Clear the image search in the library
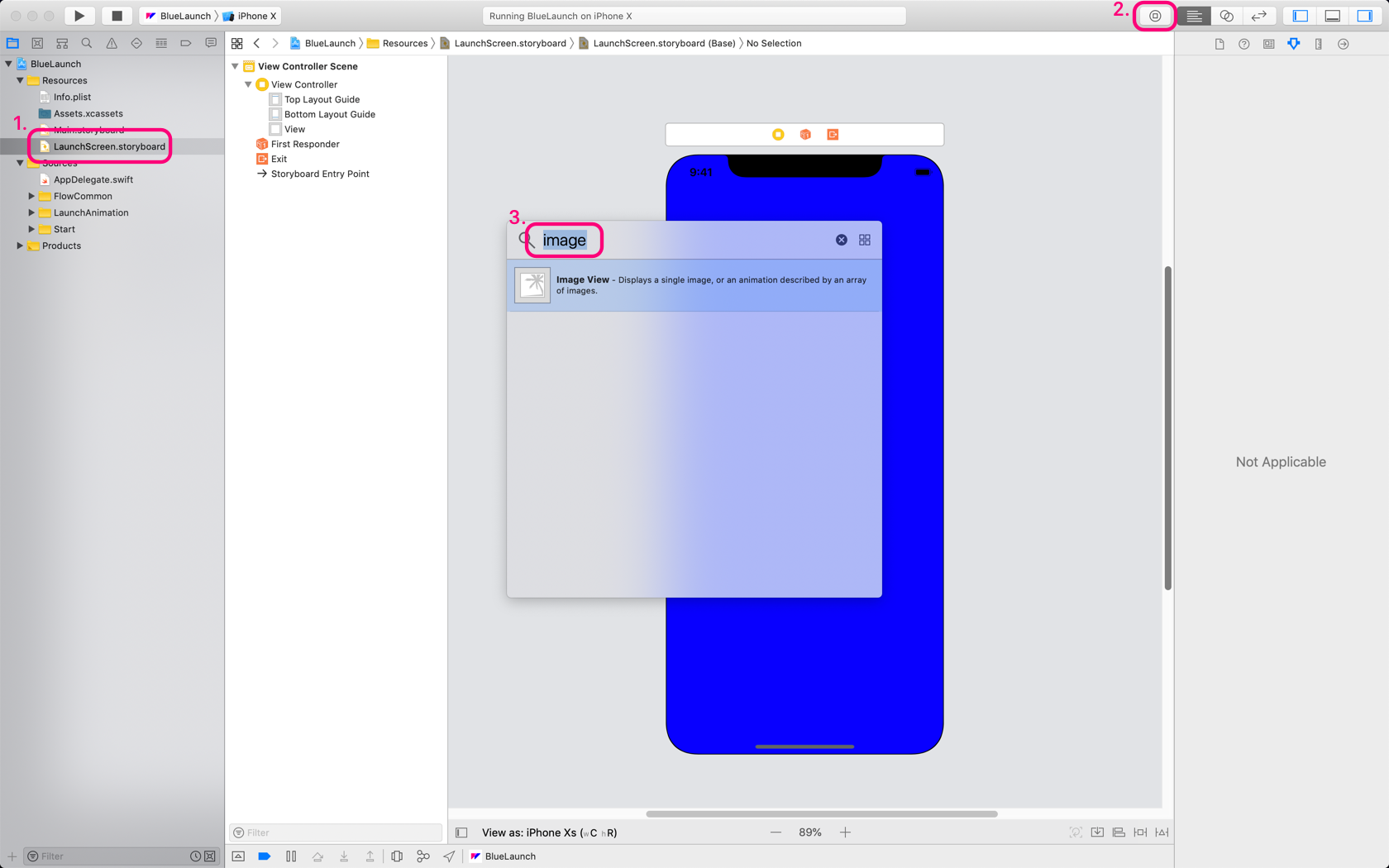Screen dimensions: 1389x868 (x=842, y=240)
